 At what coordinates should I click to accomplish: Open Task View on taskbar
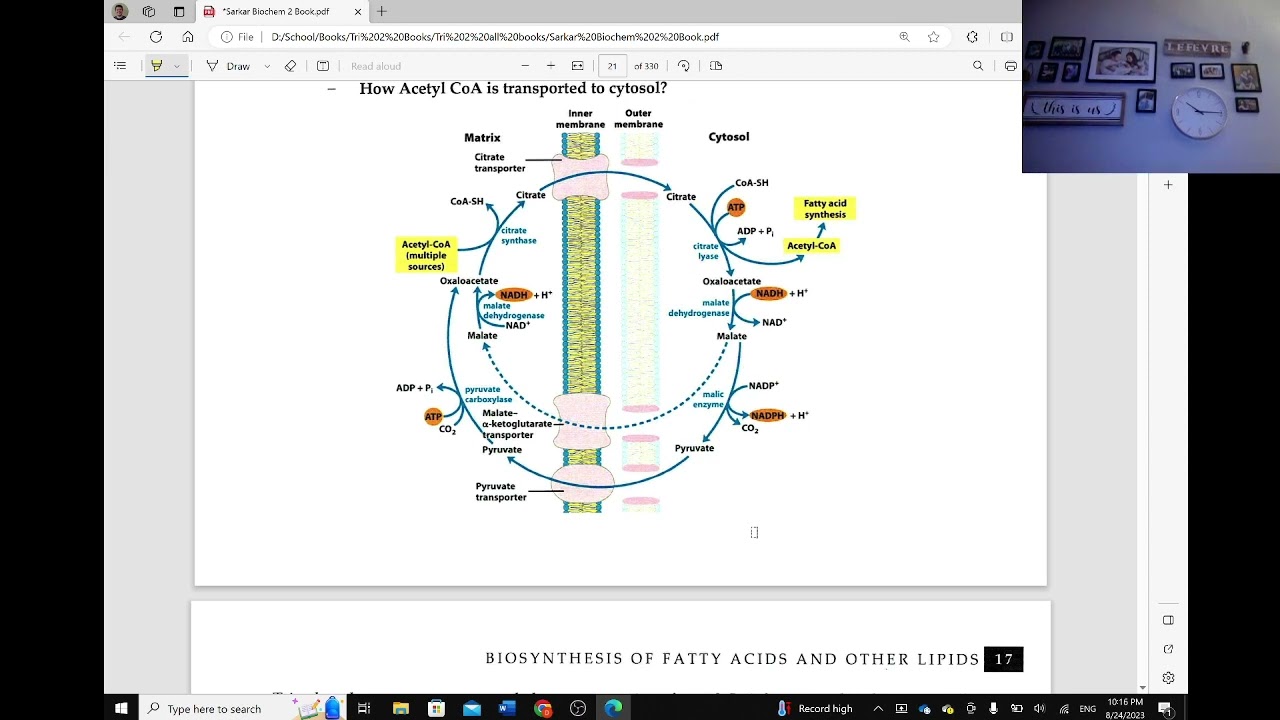point(364,708)
